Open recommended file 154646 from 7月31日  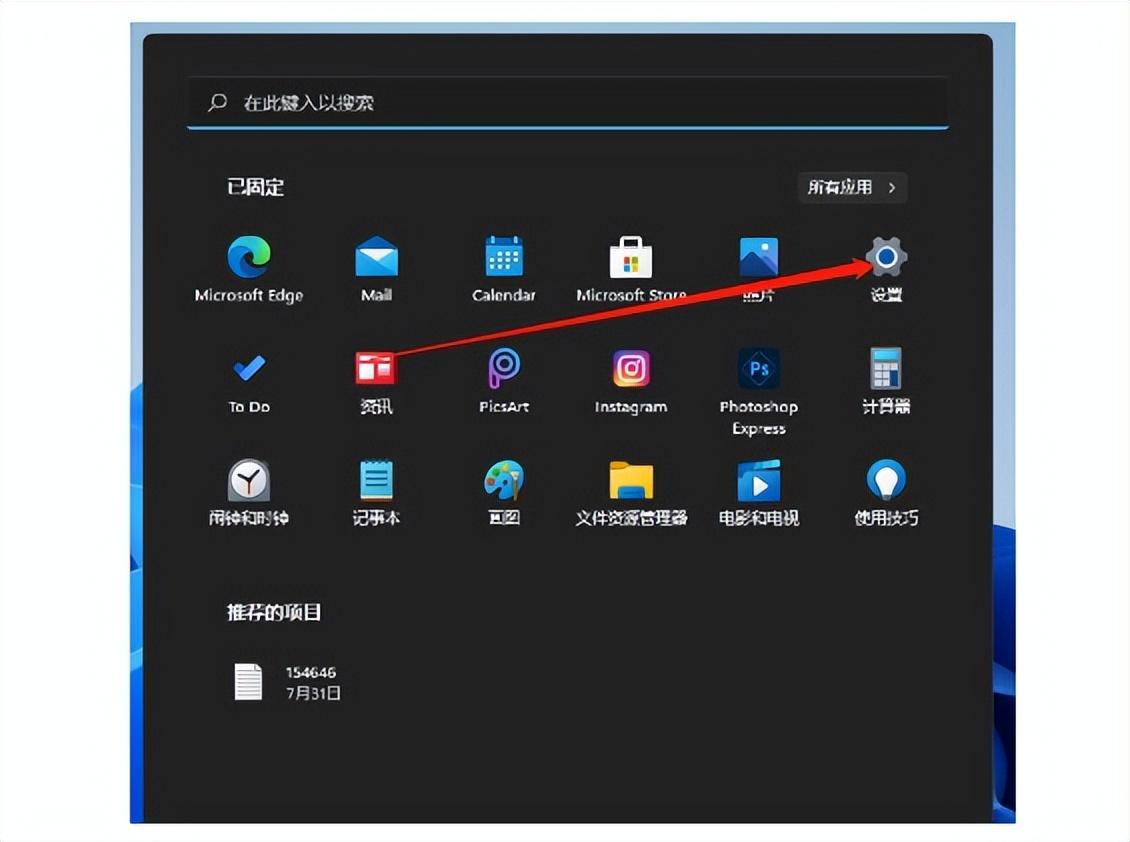tap(290, 678)
